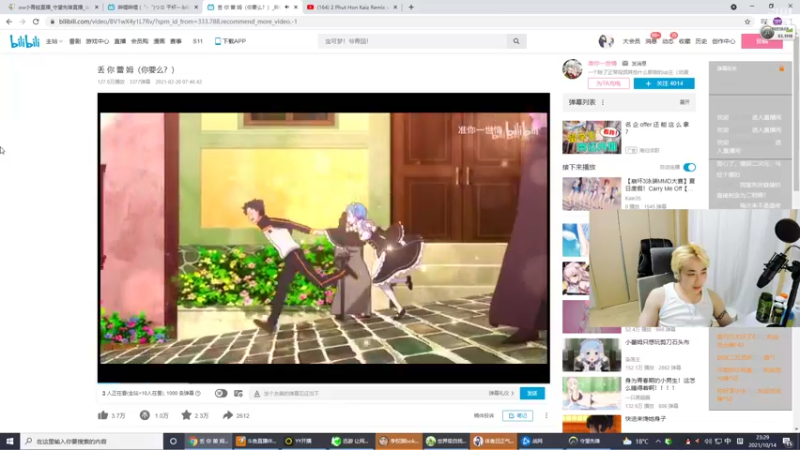Click the lock icon in overlay panel
Screen dimensions: 800x450
[x=781, y=68]
